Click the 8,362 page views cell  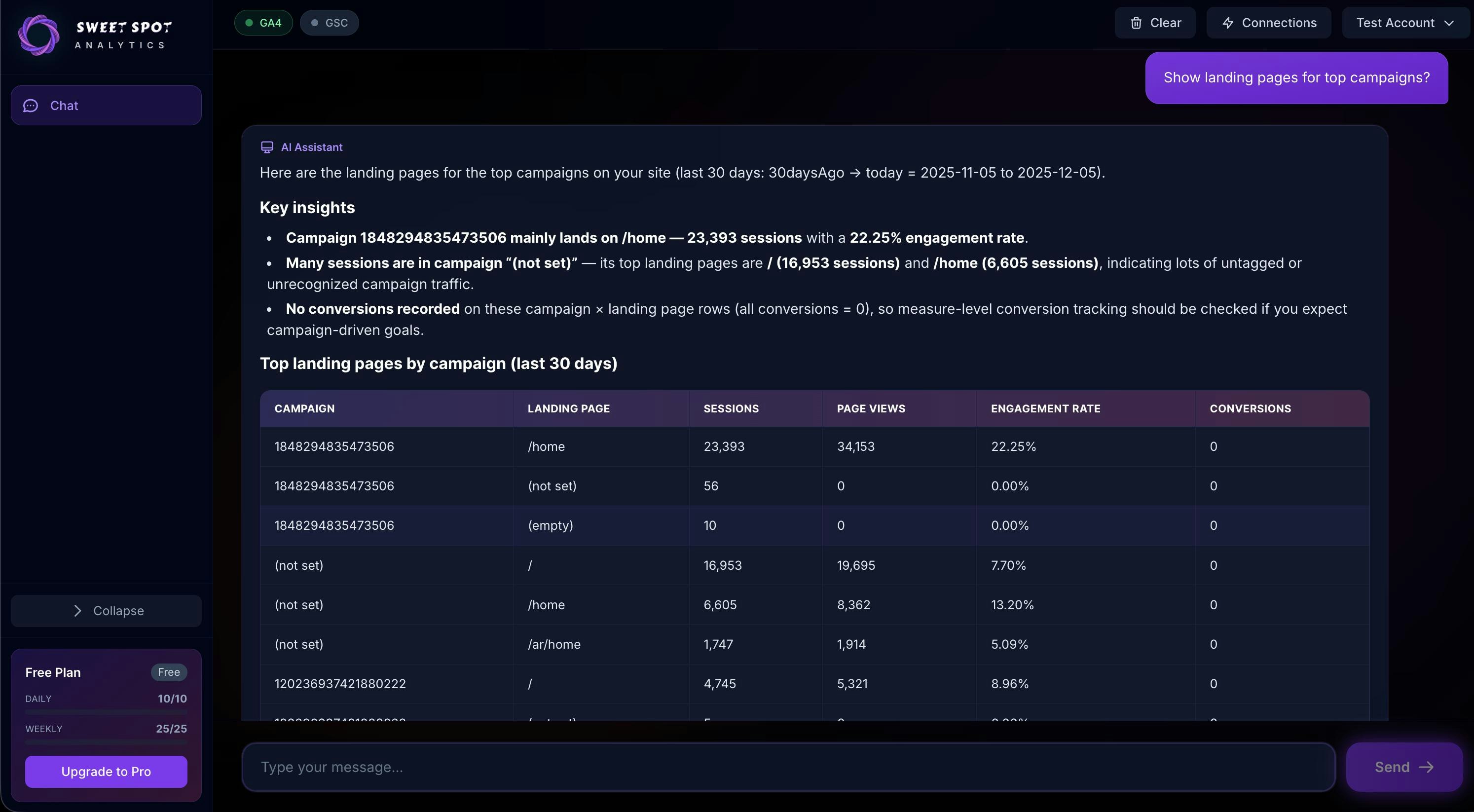(899, 605)
